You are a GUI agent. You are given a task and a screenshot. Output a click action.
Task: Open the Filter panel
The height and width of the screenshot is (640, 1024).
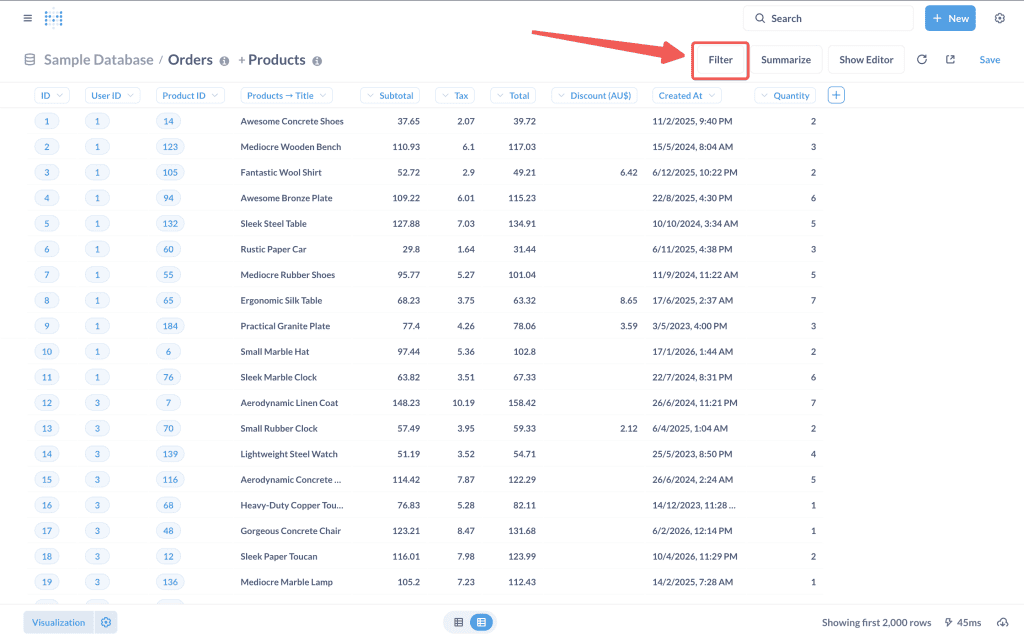[720, 60]
